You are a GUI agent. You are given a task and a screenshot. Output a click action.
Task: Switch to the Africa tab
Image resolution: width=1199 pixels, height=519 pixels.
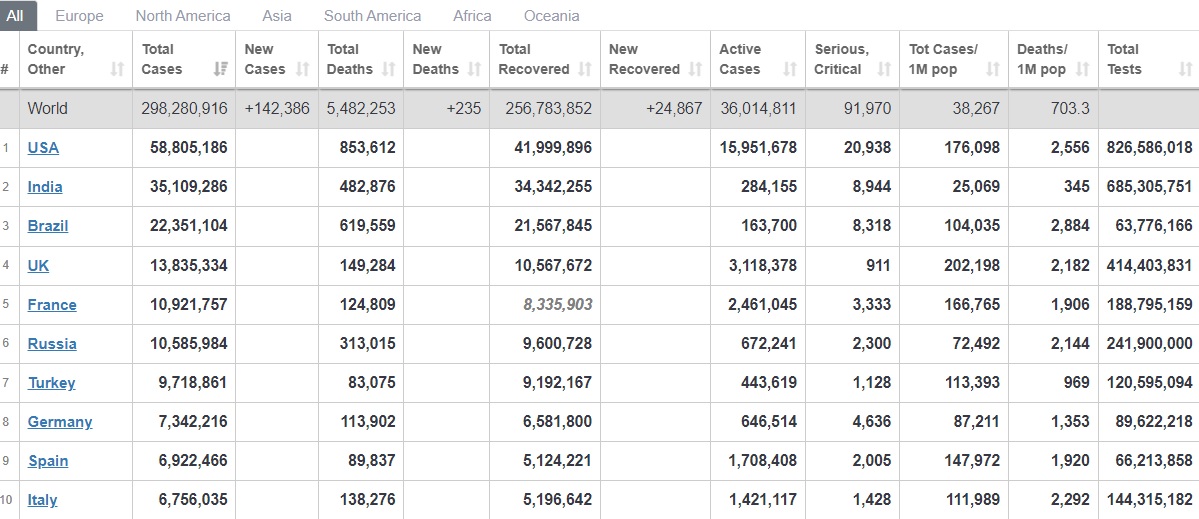point(473,16)
